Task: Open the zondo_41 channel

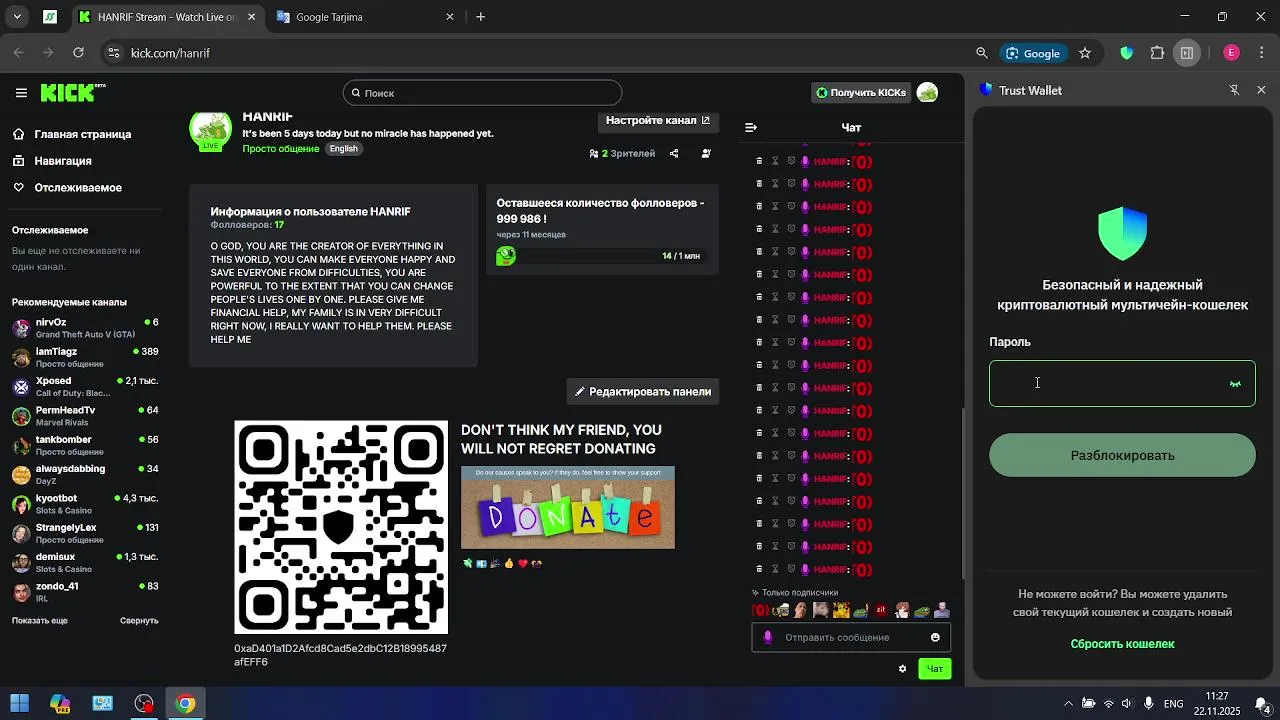Action: click(x=85, y=591)
